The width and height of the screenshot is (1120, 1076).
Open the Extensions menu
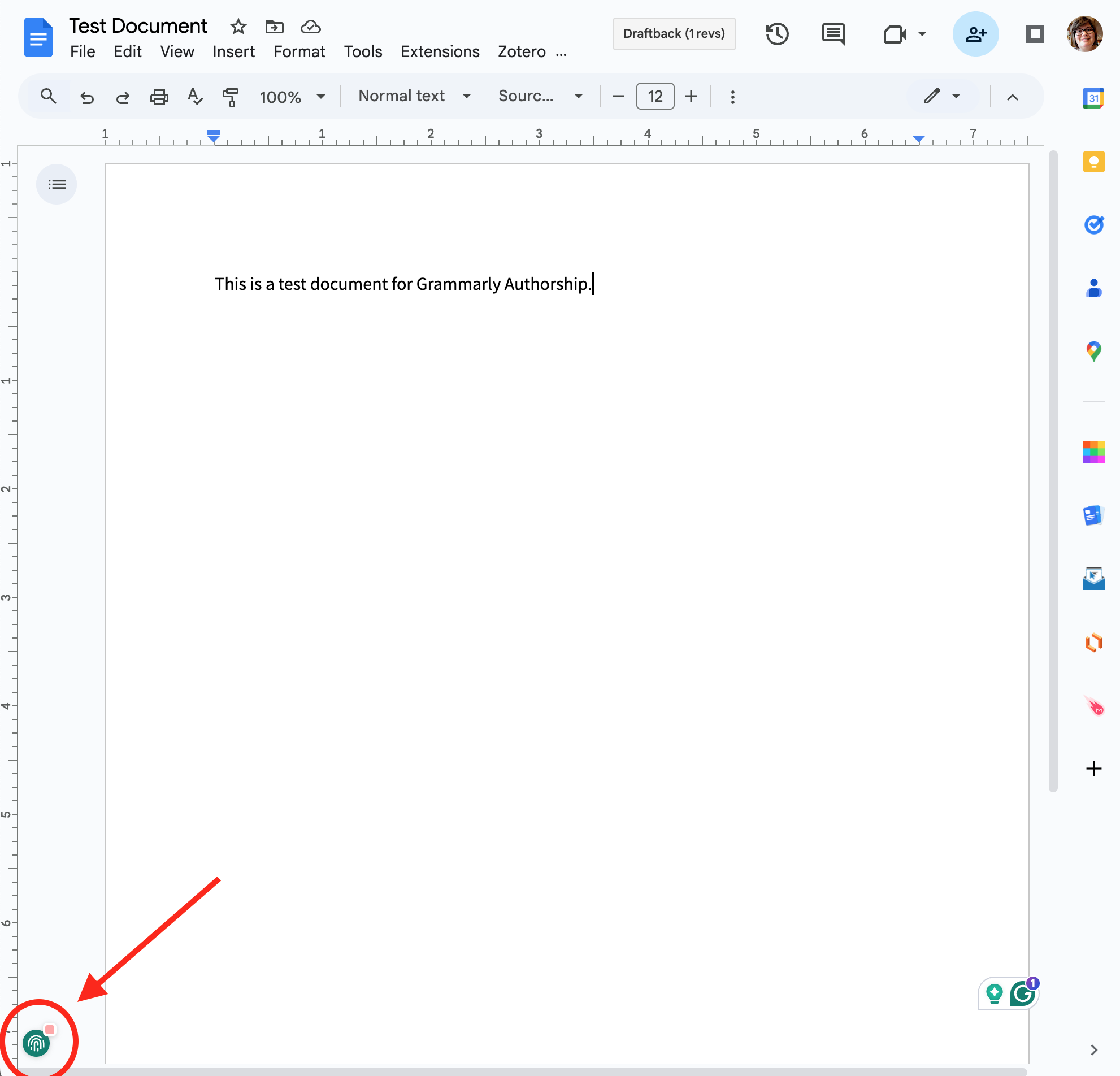(x=440, y=51)
